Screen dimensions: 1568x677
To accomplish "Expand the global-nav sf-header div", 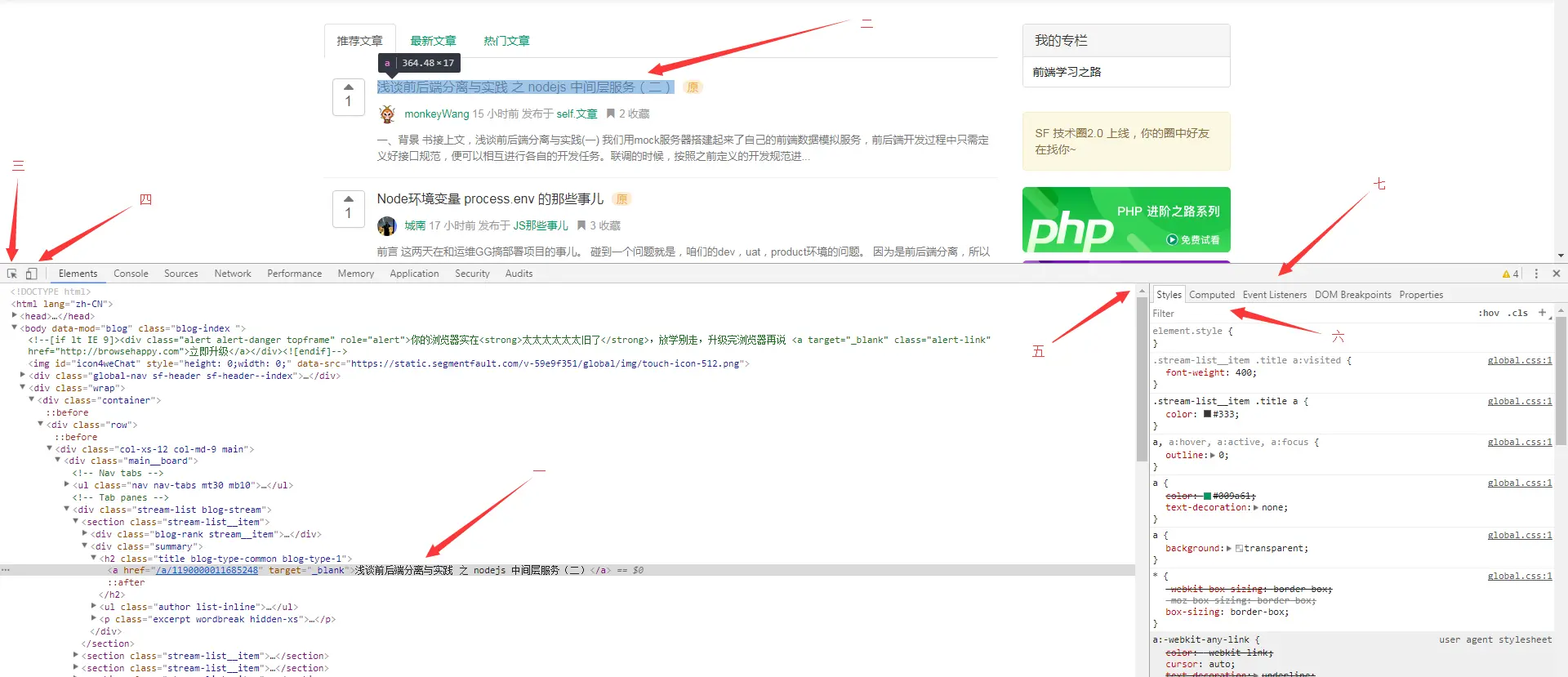I will point(23,375).
